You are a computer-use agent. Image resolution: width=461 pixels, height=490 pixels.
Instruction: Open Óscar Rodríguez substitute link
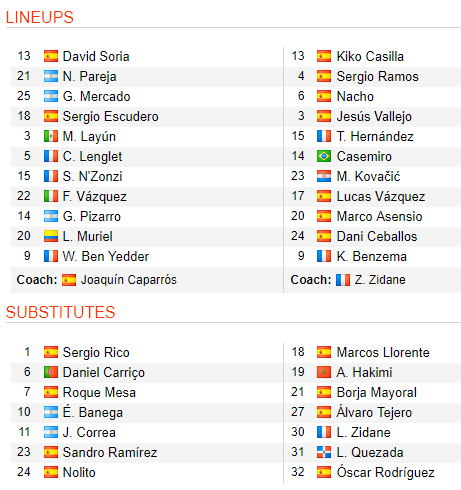click(385, 472)
